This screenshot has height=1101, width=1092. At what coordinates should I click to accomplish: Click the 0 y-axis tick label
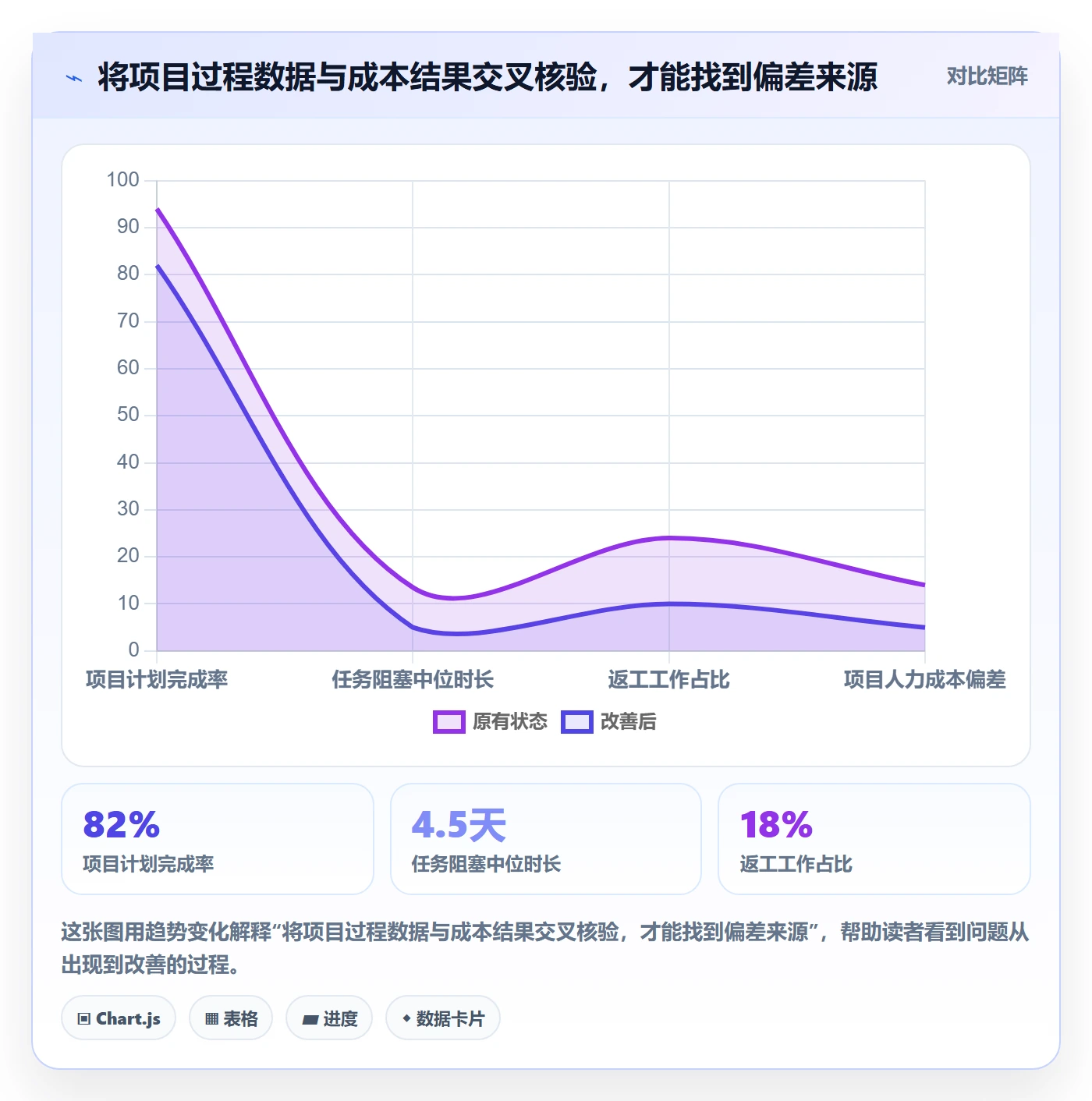(133, 650)
